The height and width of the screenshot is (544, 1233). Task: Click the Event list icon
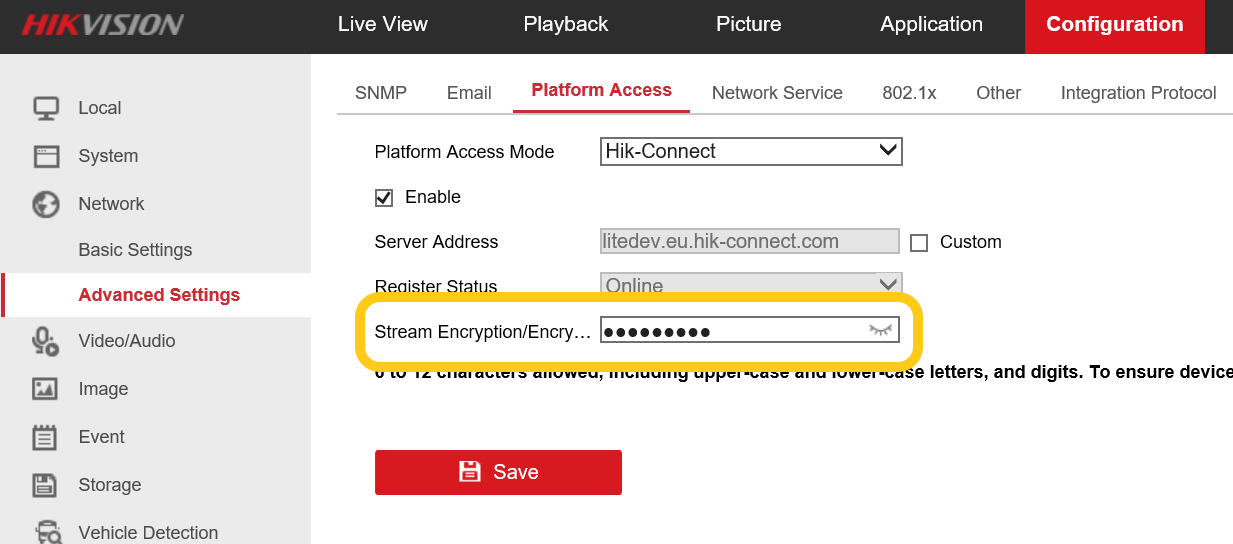46,437
